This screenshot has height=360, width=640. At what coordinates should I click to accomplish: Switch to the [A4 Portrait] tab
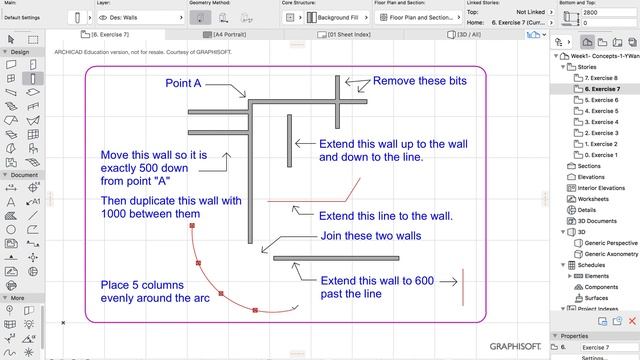click(x=224, y=34)
